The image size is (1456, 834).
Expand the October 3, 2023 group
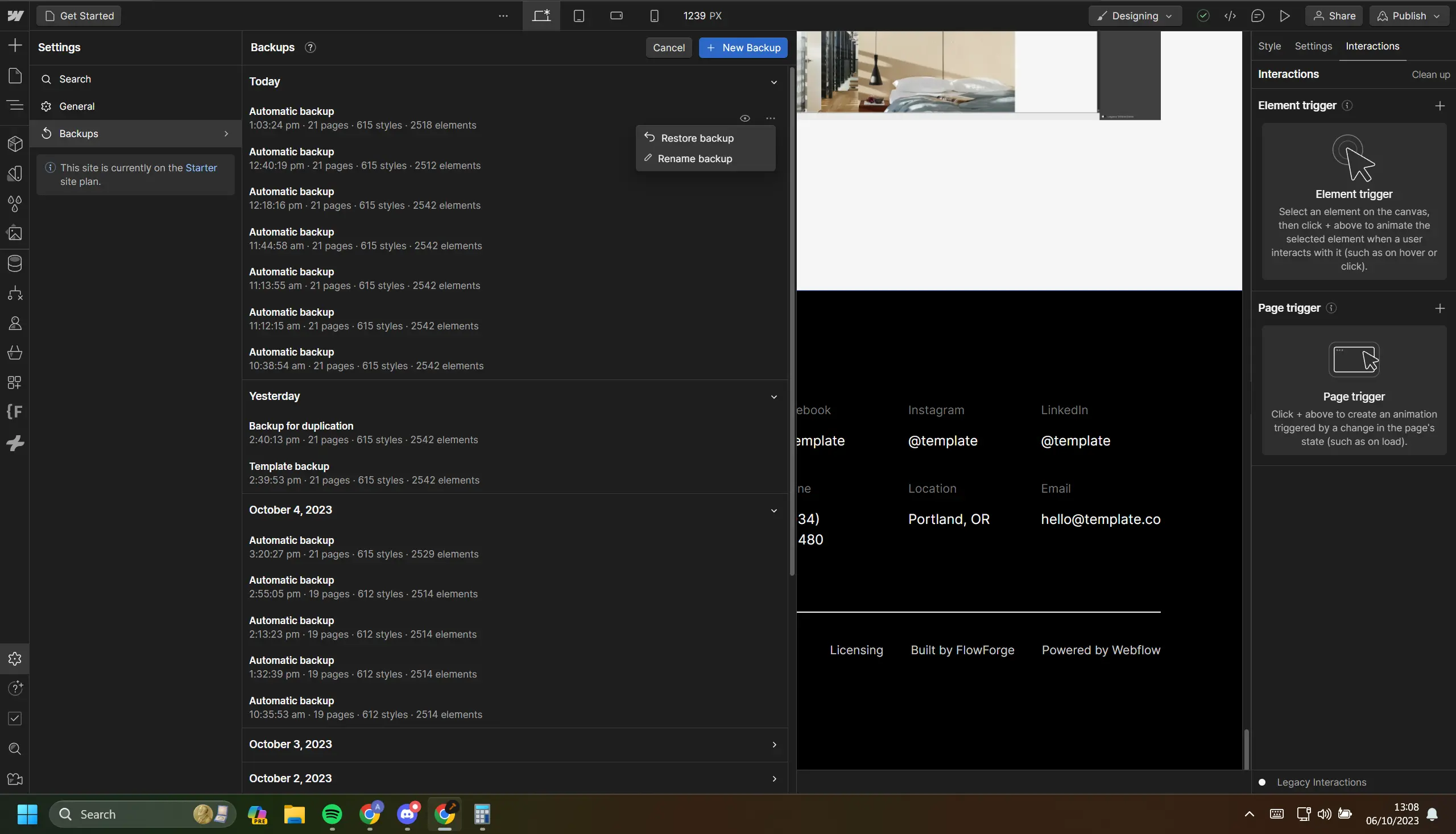coord(774,744)
